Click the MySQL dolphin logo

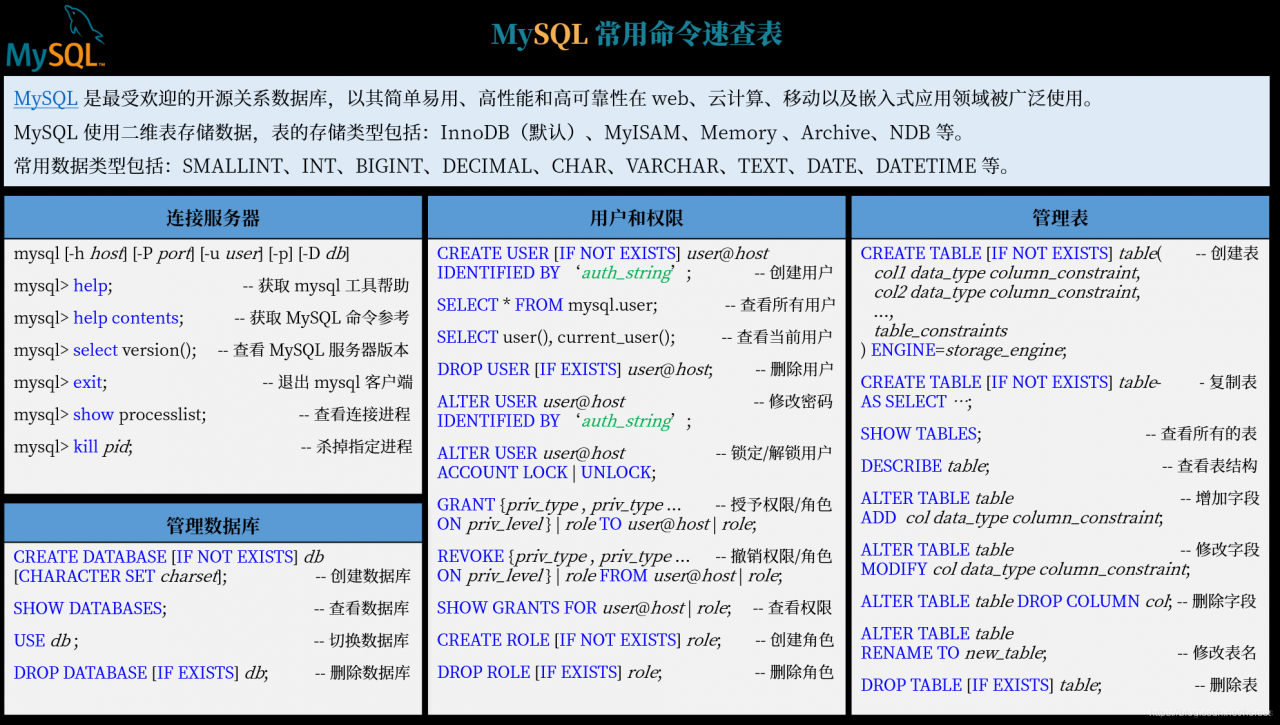point(56,38)
